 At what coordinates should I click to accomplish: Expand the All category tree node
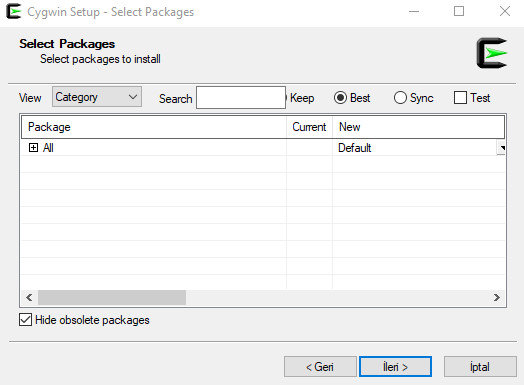(33, 147)
